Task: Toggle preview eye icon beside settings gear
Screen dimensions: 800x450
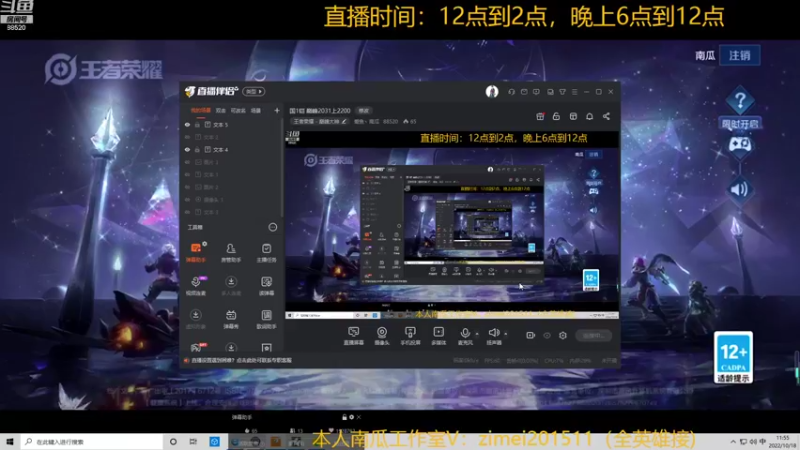Action: pos(547,335)
